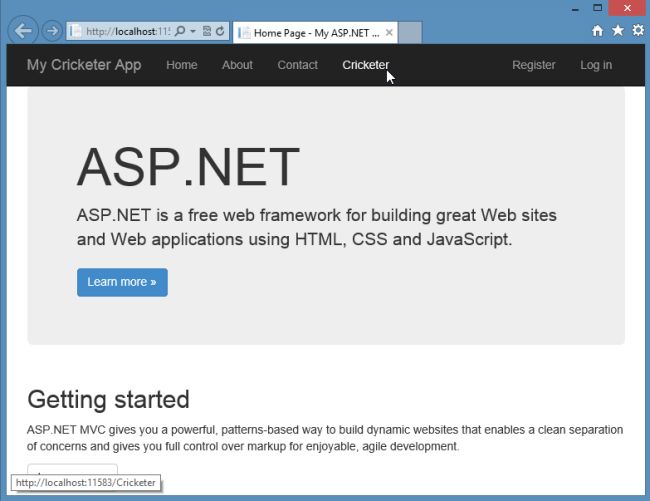Close the Home Page browser tab
This screenshot has width=650, height=501.
pos(389,32)
